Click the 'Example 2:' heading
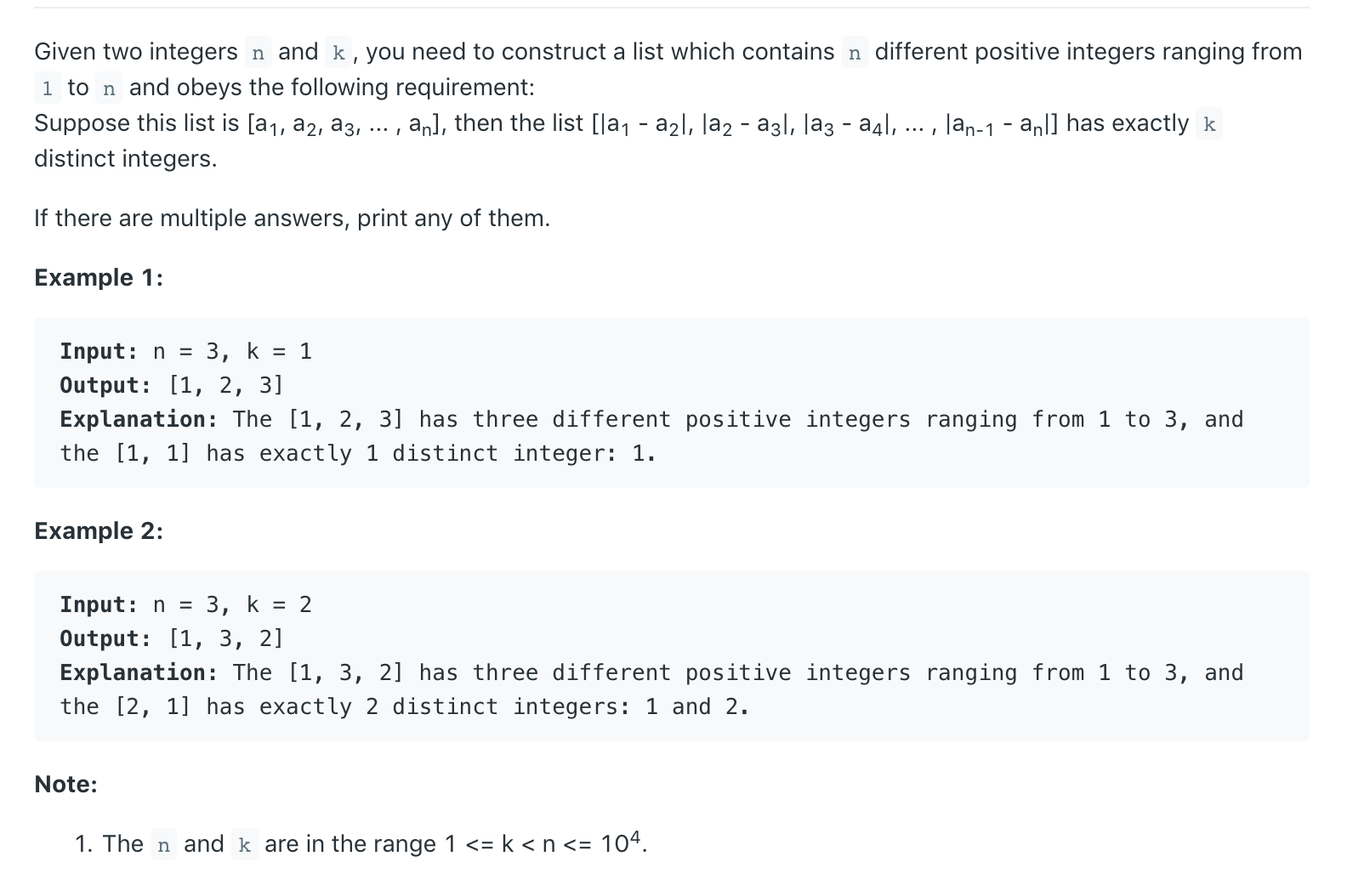This screenshot has width=1347, height=896. pos(99,531)
